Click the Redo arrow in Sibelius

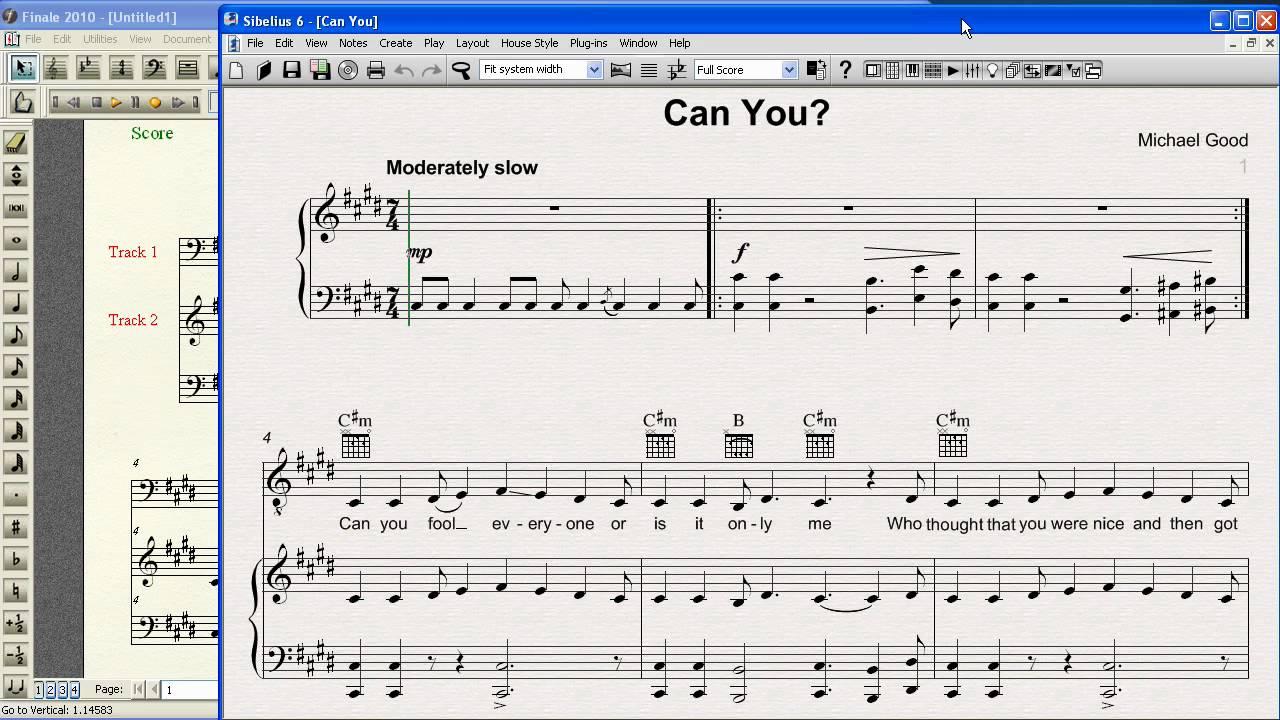click(x=432, y=70)
